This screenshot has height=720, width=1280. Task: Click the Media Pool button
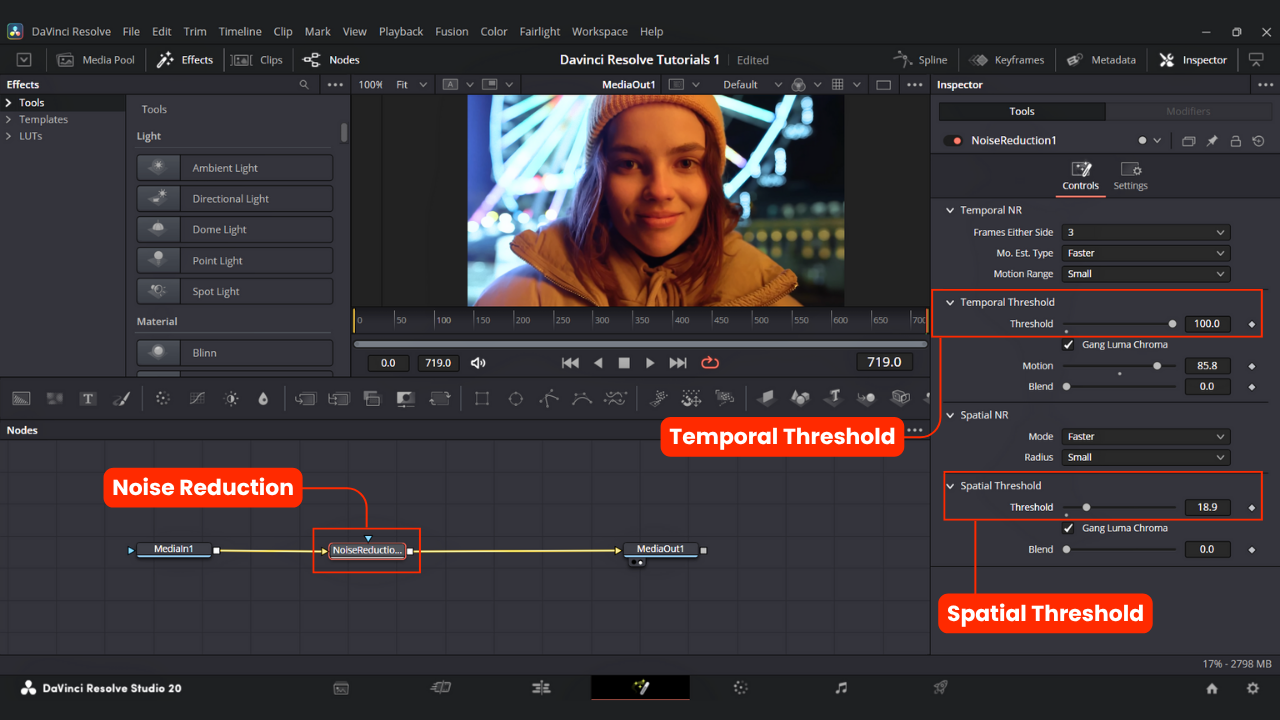coord(97,60)
